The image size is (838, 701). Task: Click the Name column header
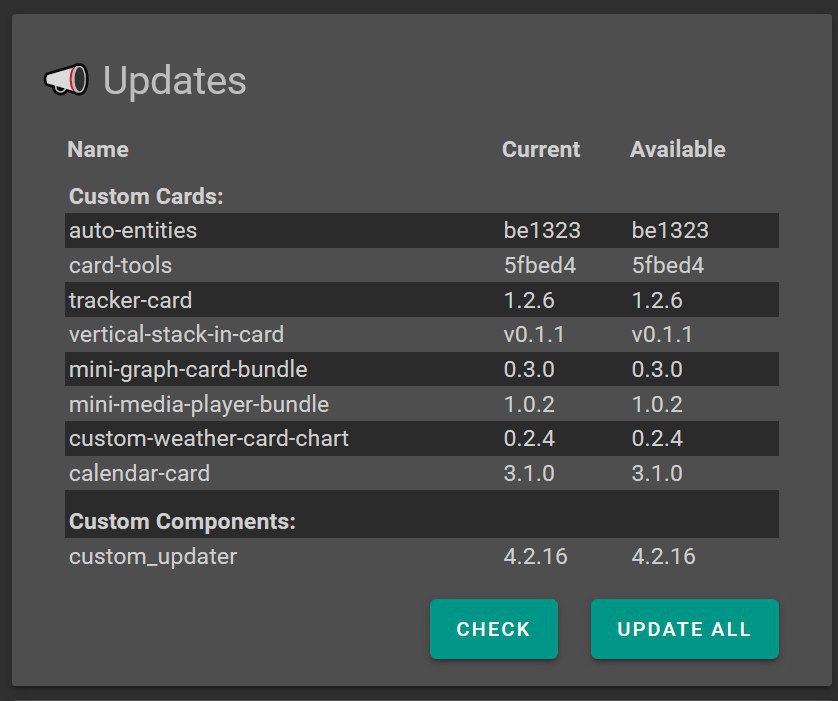click(98, 149)
